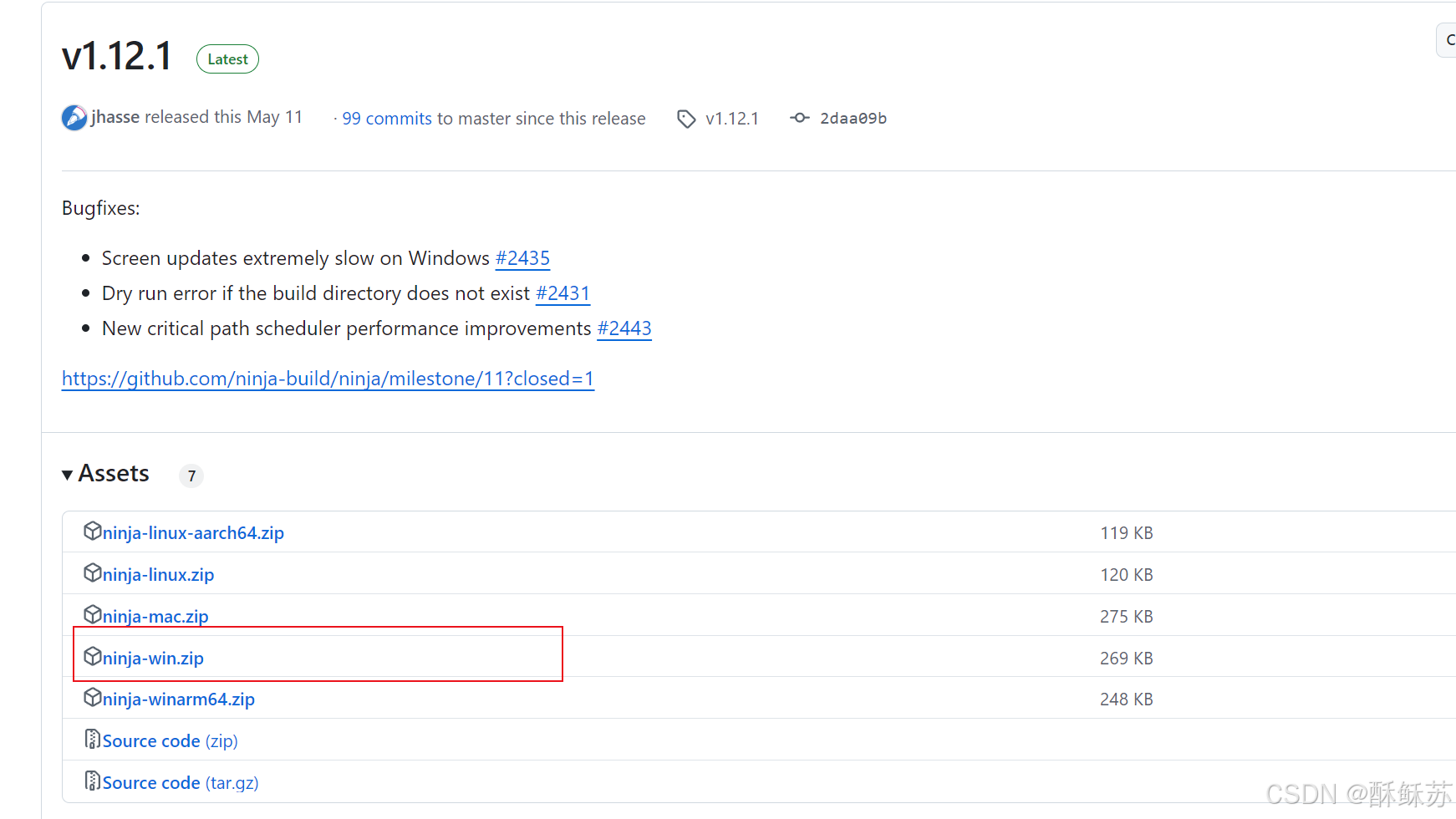Open tag v1.12.1 link
1456x819 pixels.
click(x=732, y=119)
